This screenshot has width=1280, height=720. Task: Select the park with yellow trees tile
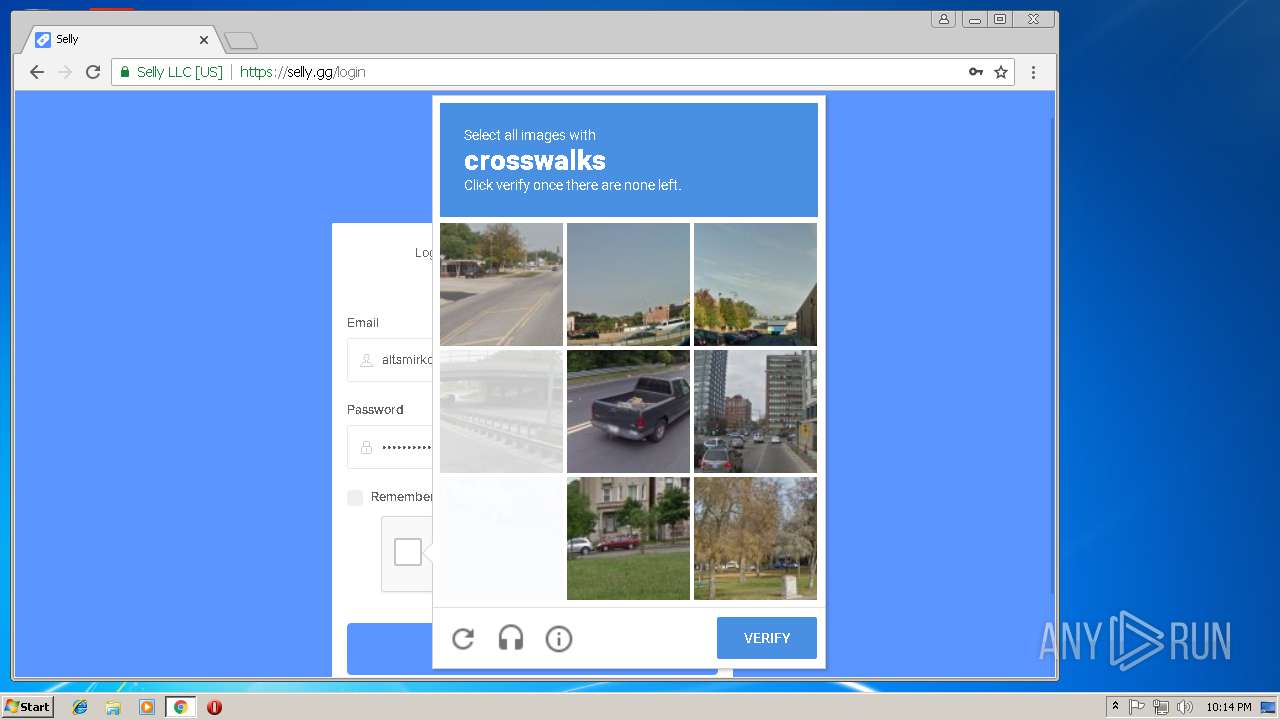pos(755,538)
